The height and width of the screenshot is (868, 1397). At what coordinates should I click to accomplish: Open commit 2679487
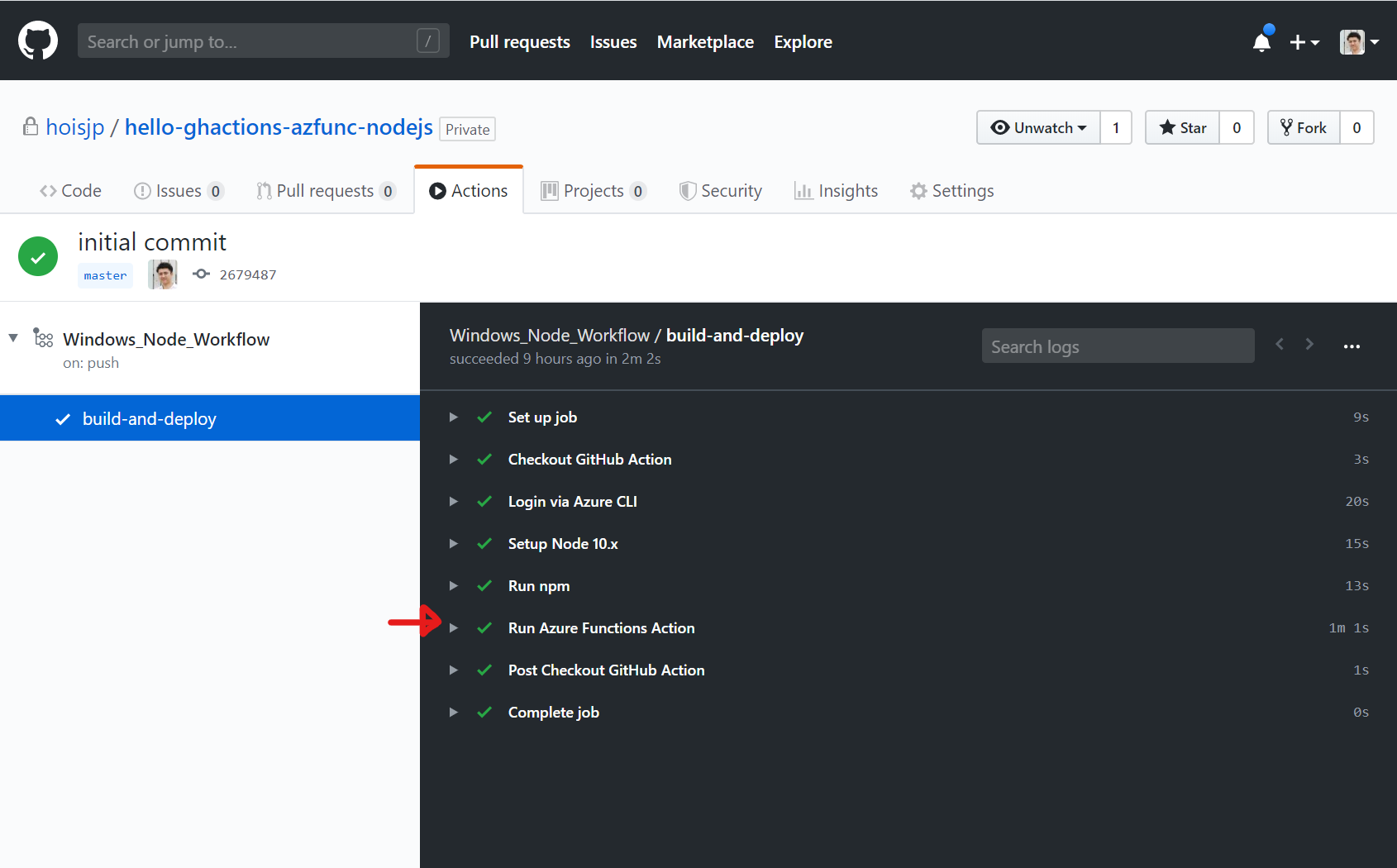click(x=248, y=274)
